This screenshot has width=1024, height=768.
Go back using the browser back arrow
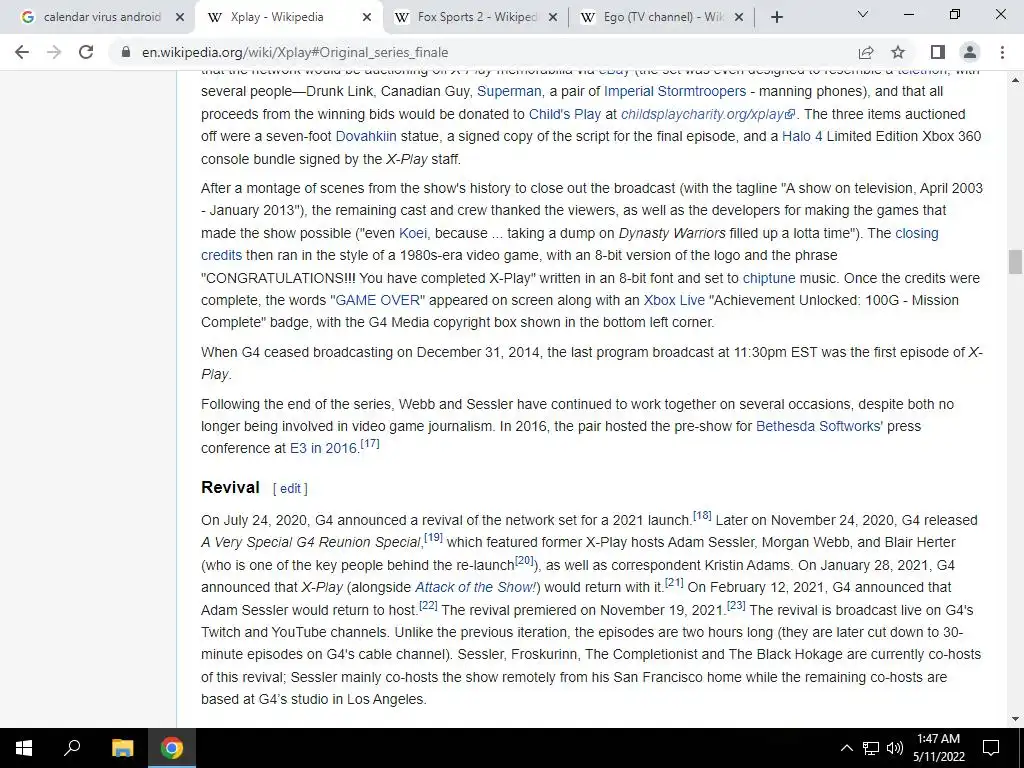(x=22, y=52)
